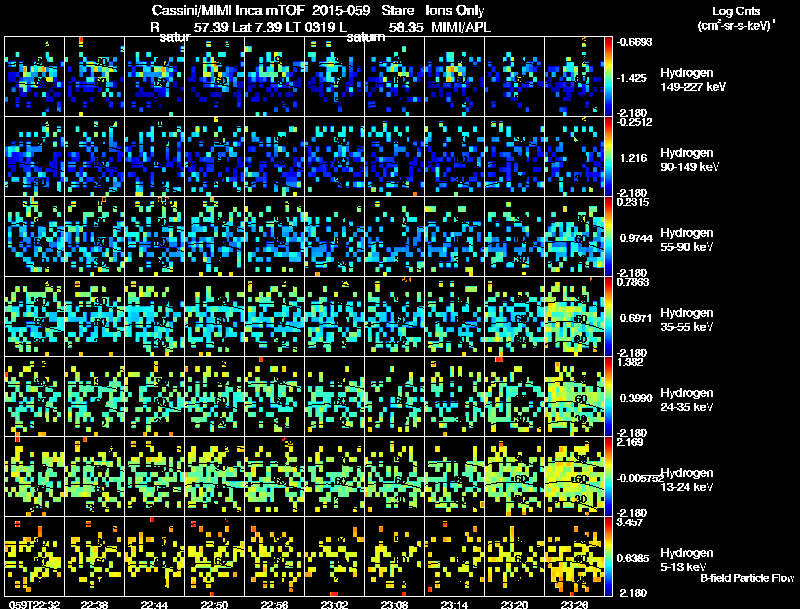Open the 24-35 keV image panel at 23:26
800x609 pixels.
pyautogui.click(x=574, y=397)
